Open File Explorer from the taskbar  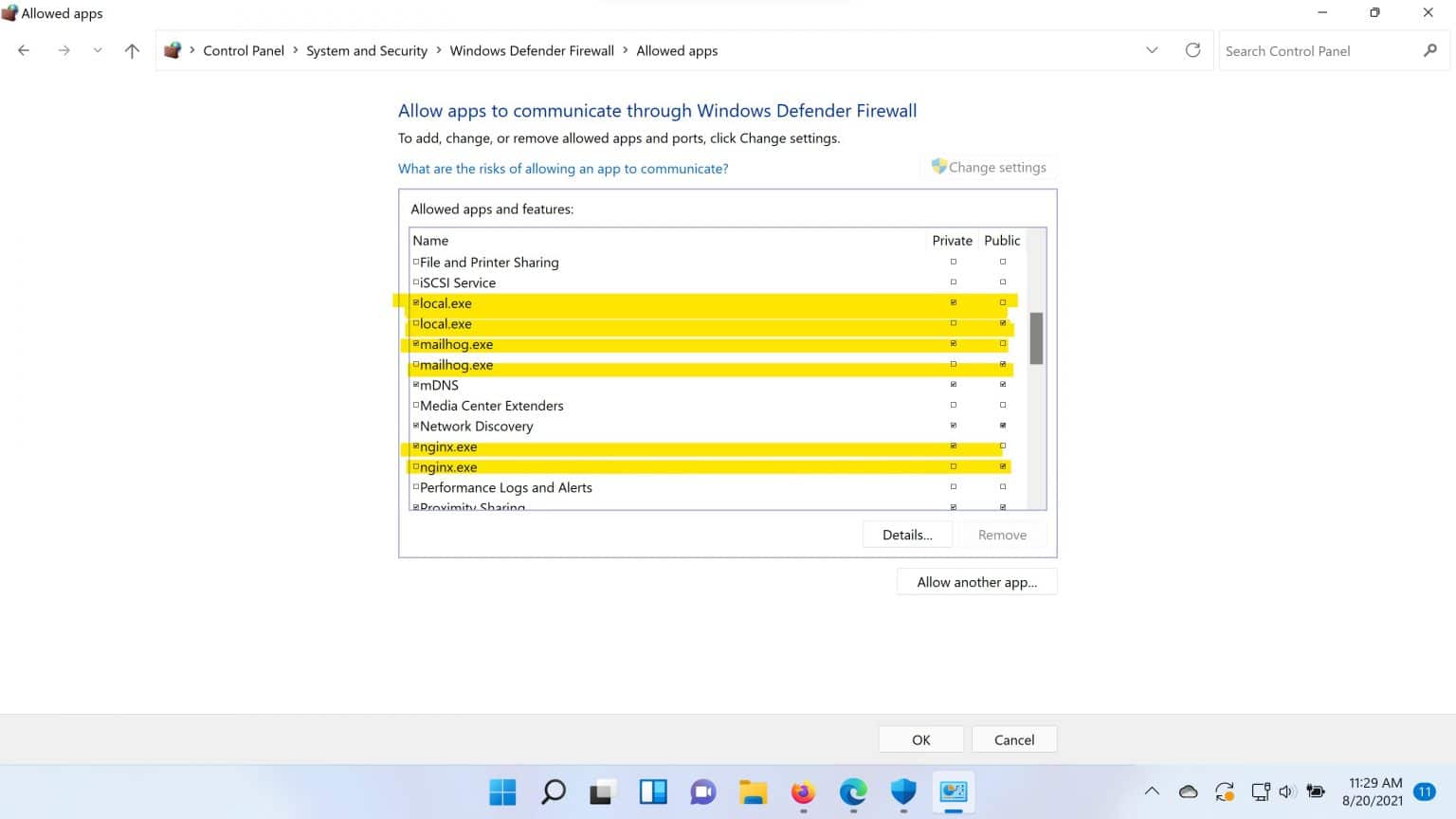[753, 792]
